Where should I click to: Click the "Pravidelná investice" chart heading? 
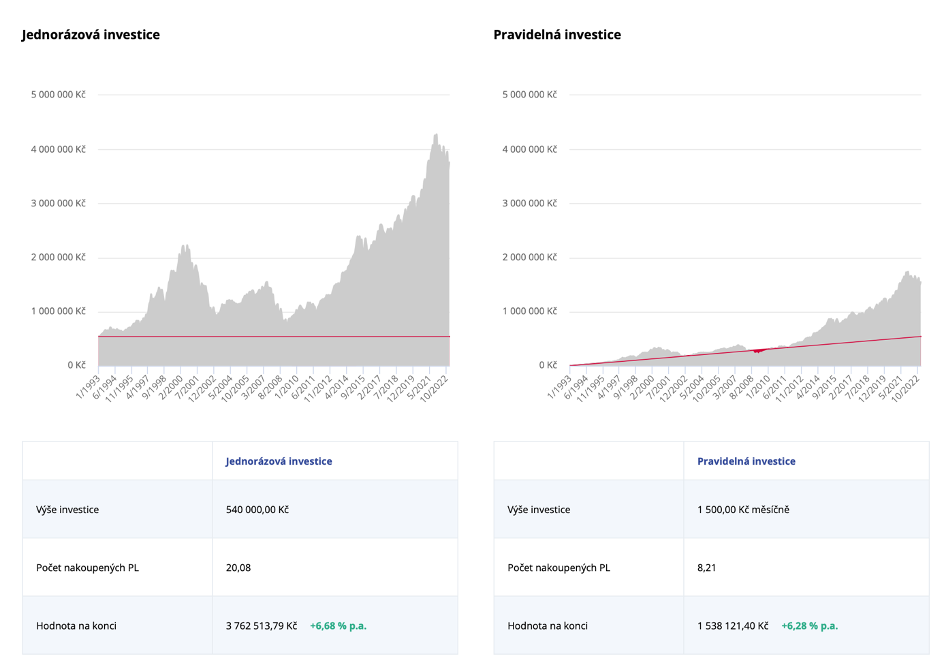coord(557,35)
